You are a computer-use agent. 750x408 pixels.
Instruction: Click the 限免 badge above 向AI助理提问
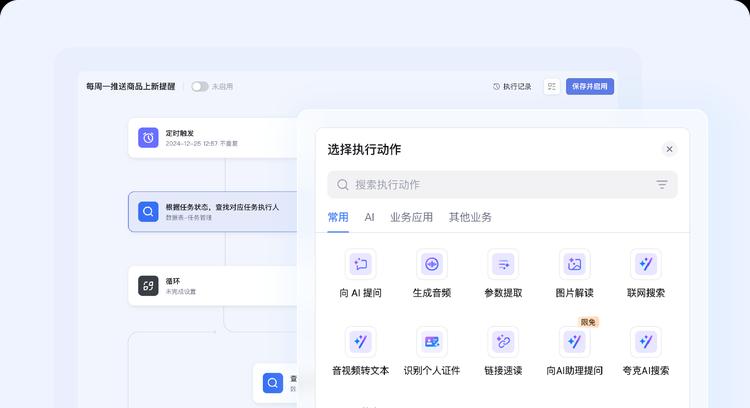click(588, 322)
